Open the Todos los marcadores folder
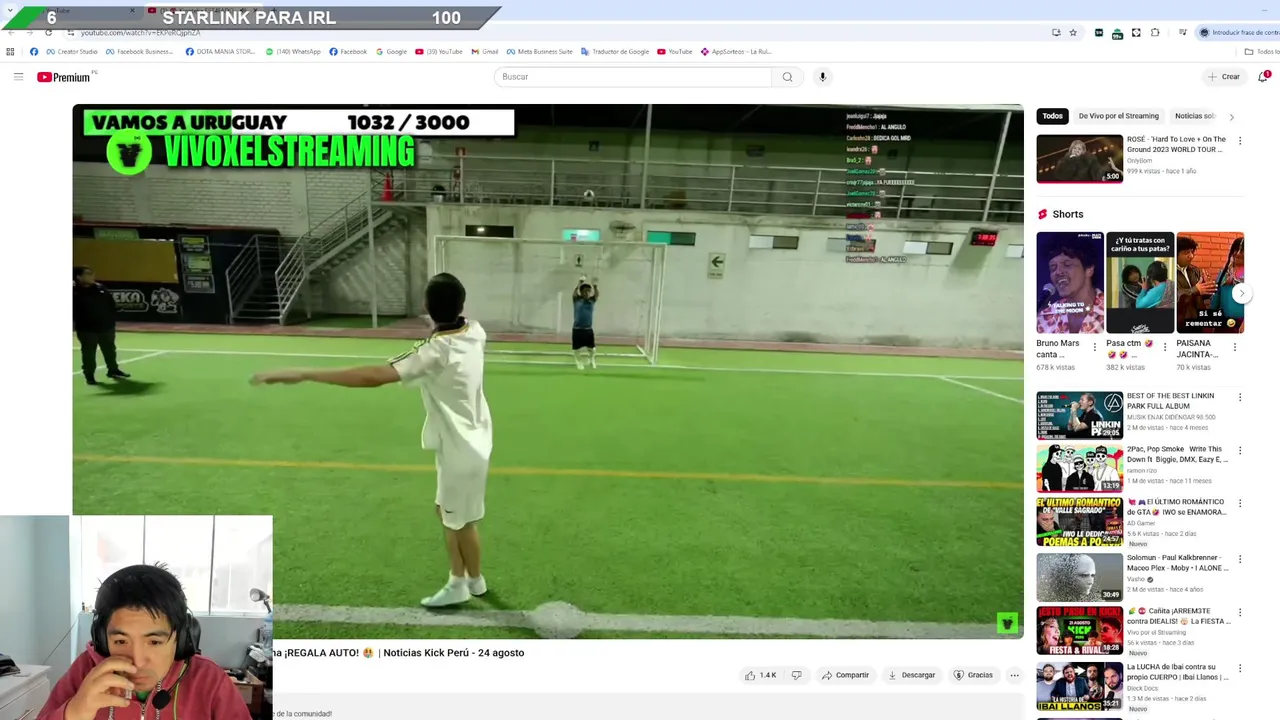The image size is (1280, 720). pos(1261,52)
